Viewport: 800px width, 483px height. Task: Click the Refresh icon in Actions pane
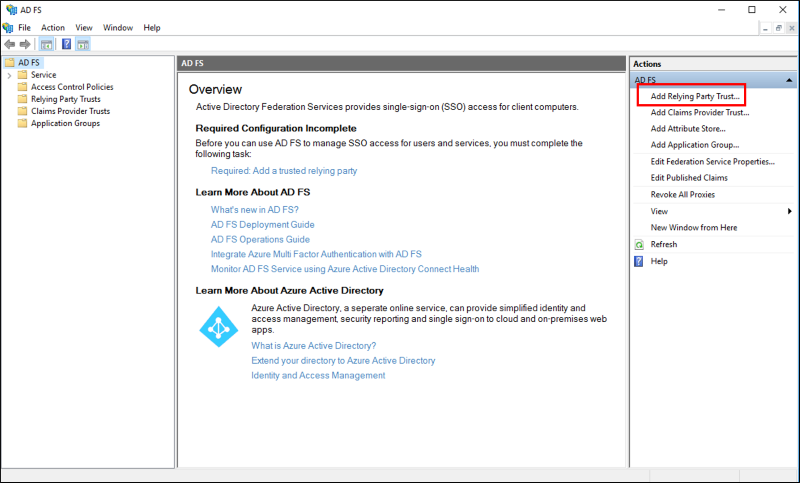639,244
